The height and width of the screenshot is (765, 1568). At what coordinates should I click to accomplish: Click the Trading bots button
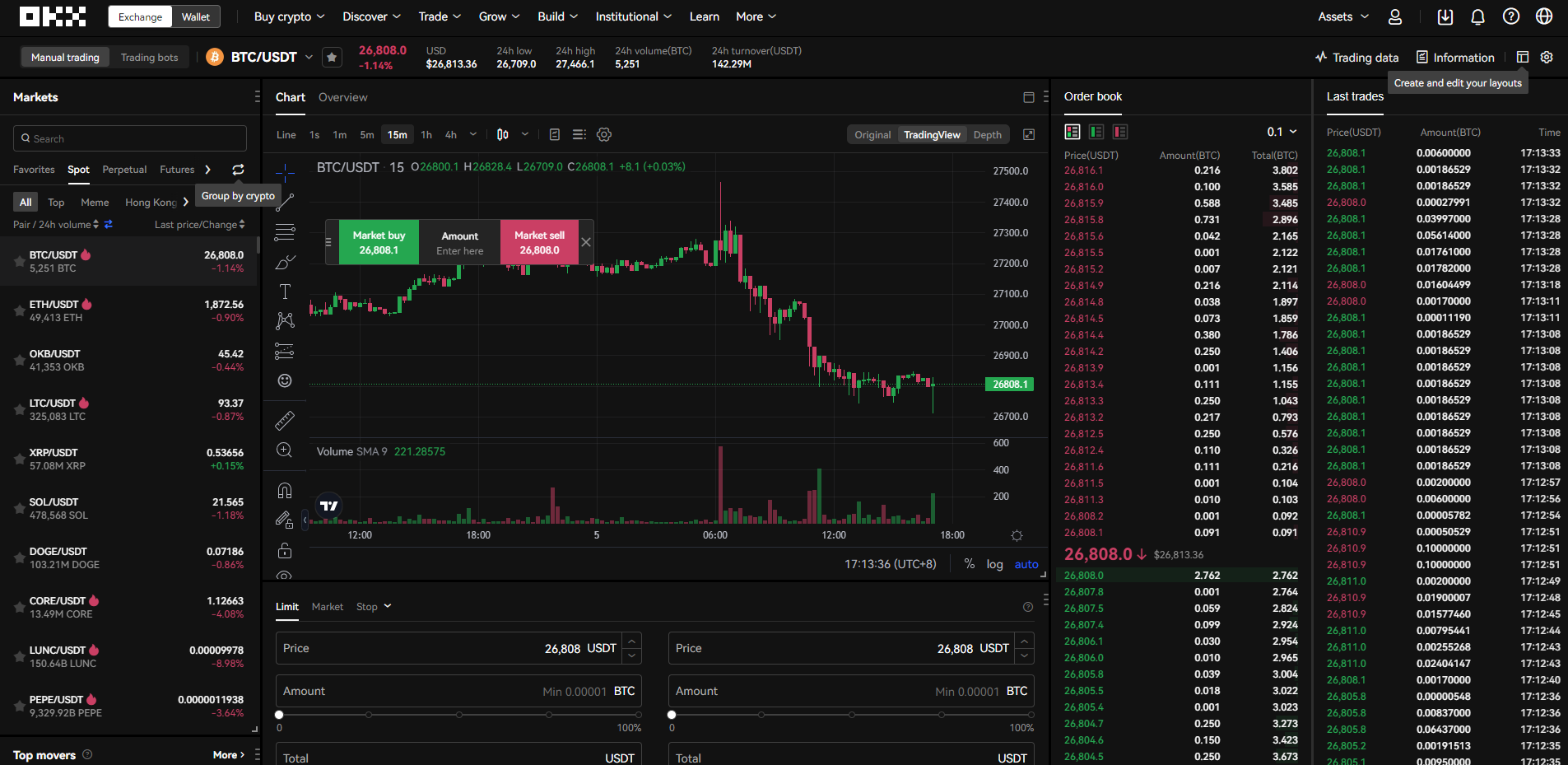point(149,57)
